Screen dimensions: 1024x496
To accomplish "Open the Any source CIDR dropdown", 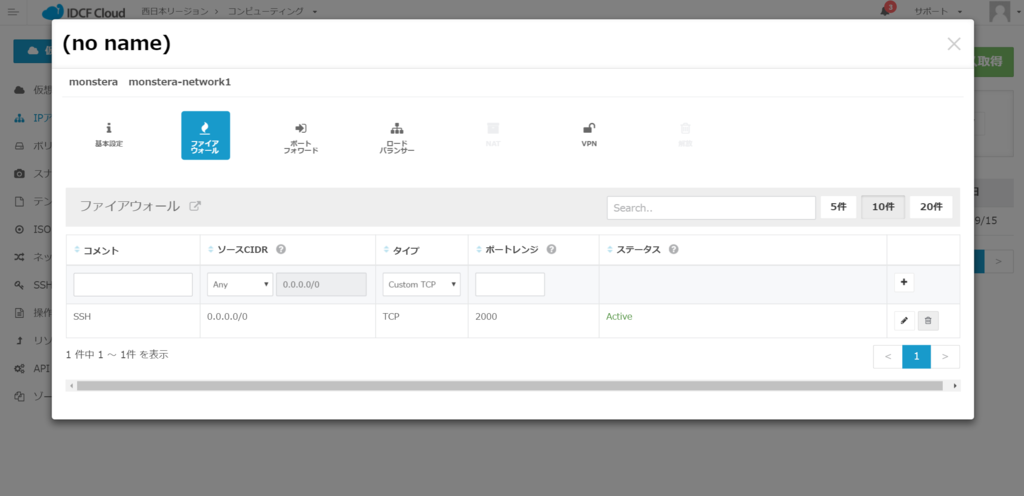I will pos(240,285).
